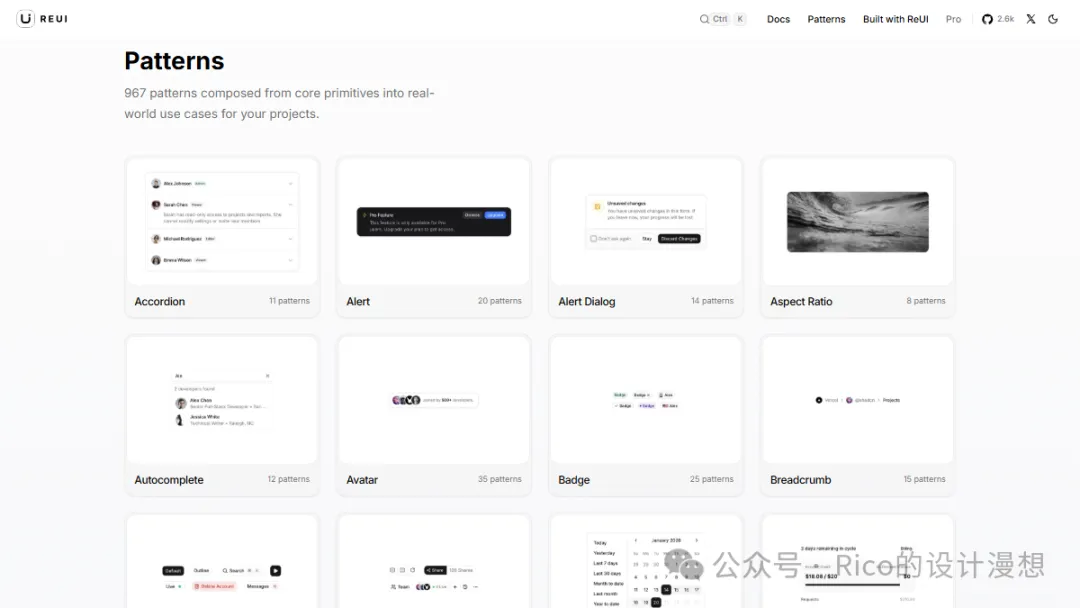Open the Docs nav item

[778, 19]
